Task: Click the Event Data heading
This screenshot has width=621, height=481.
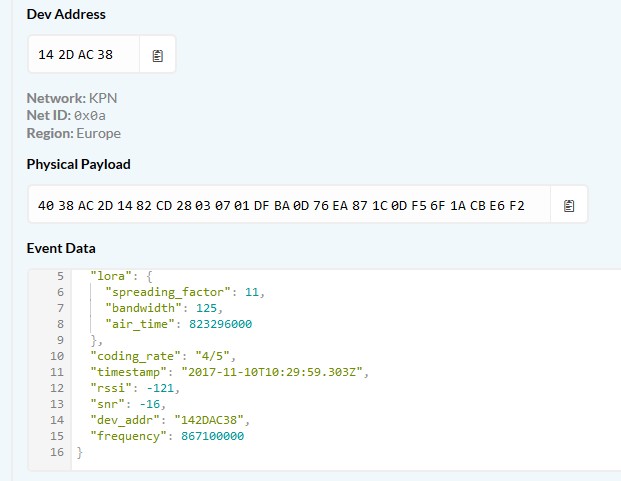Action: [x=61, y=248]
